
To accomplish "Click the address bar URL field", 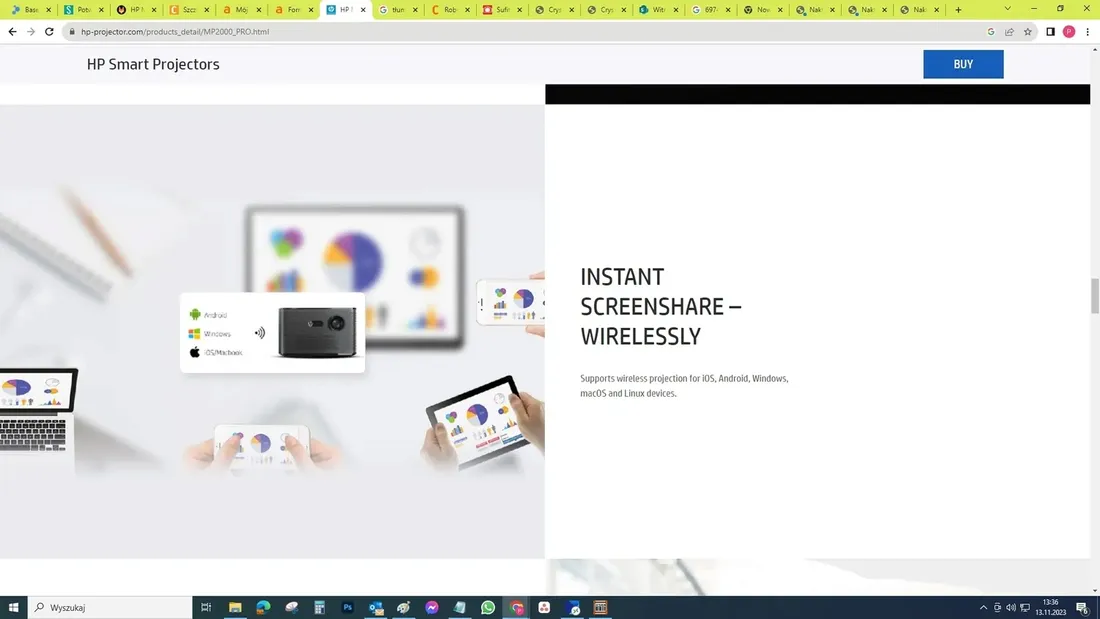I will (x=500, y=32).
